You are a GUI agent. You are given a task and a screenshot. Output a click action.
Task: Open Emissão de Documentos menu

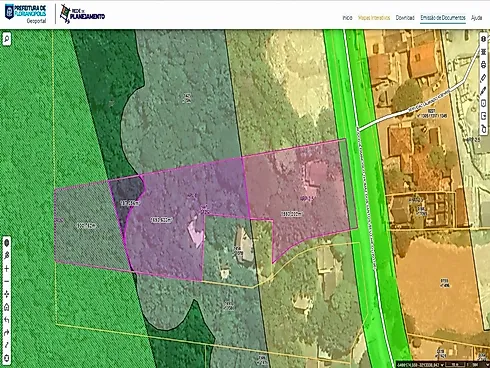[443, 18]
